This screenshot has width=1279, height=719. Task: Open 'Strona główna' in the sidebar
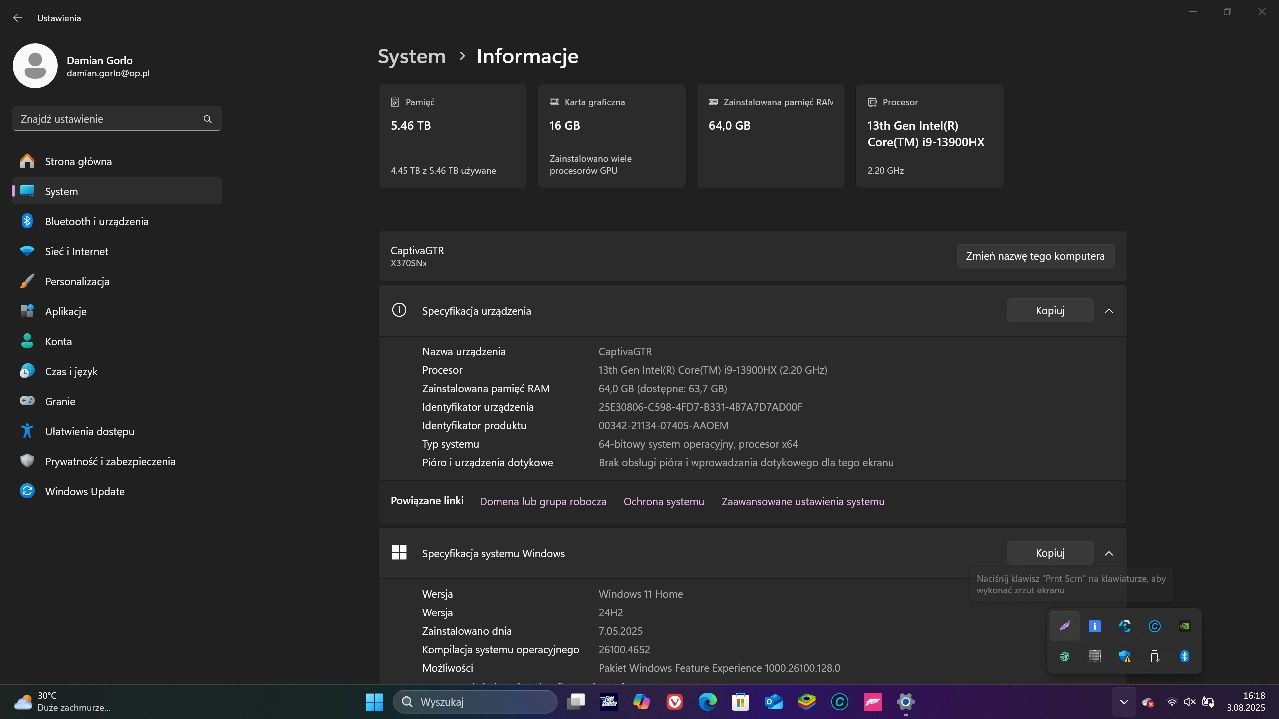point(117,161)
